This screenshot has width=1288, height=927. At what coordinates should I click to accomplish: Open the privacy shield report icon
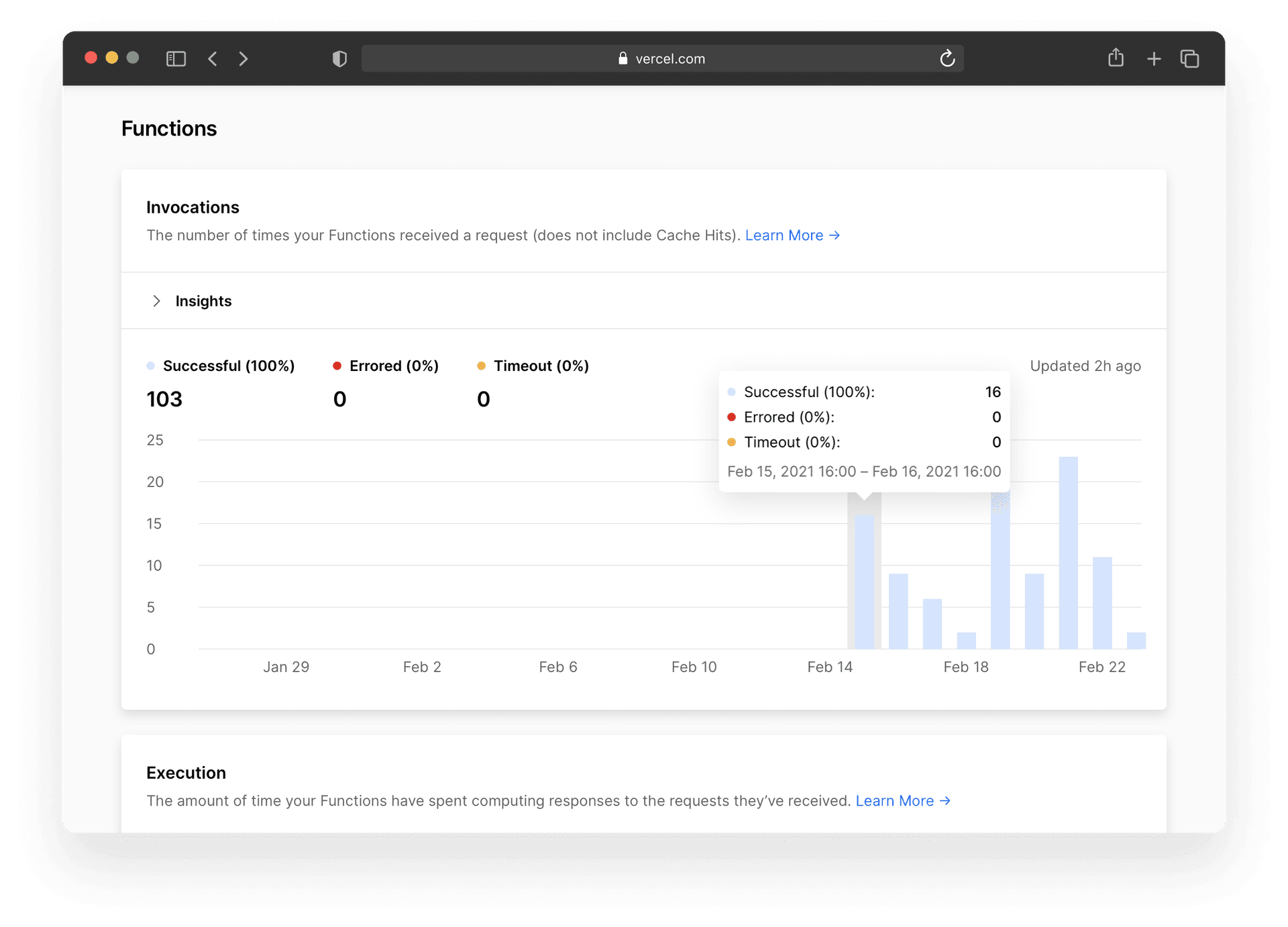[x=339, y=59]
